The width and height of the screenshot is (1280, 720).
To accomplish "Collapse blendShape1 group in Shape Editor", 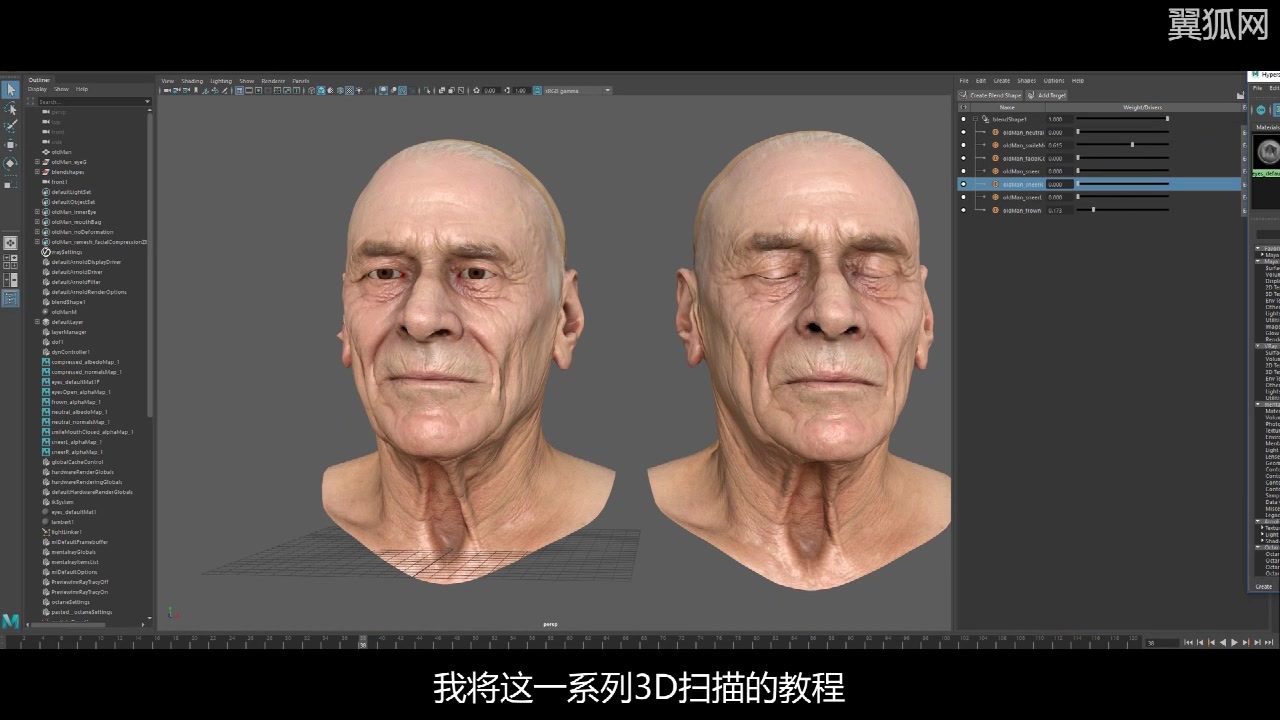I will click(x=975, y=119).
